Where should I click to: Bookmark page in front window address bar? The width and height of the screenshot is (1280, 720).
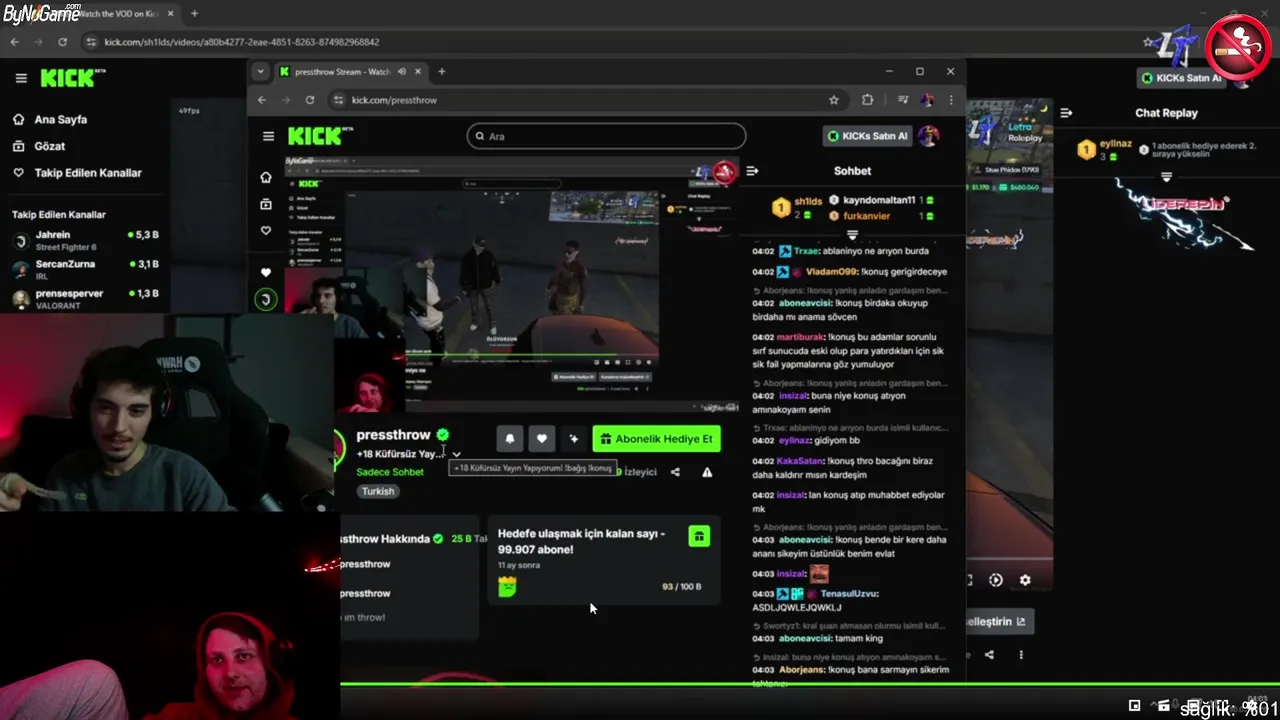click(x=834, y=100)
